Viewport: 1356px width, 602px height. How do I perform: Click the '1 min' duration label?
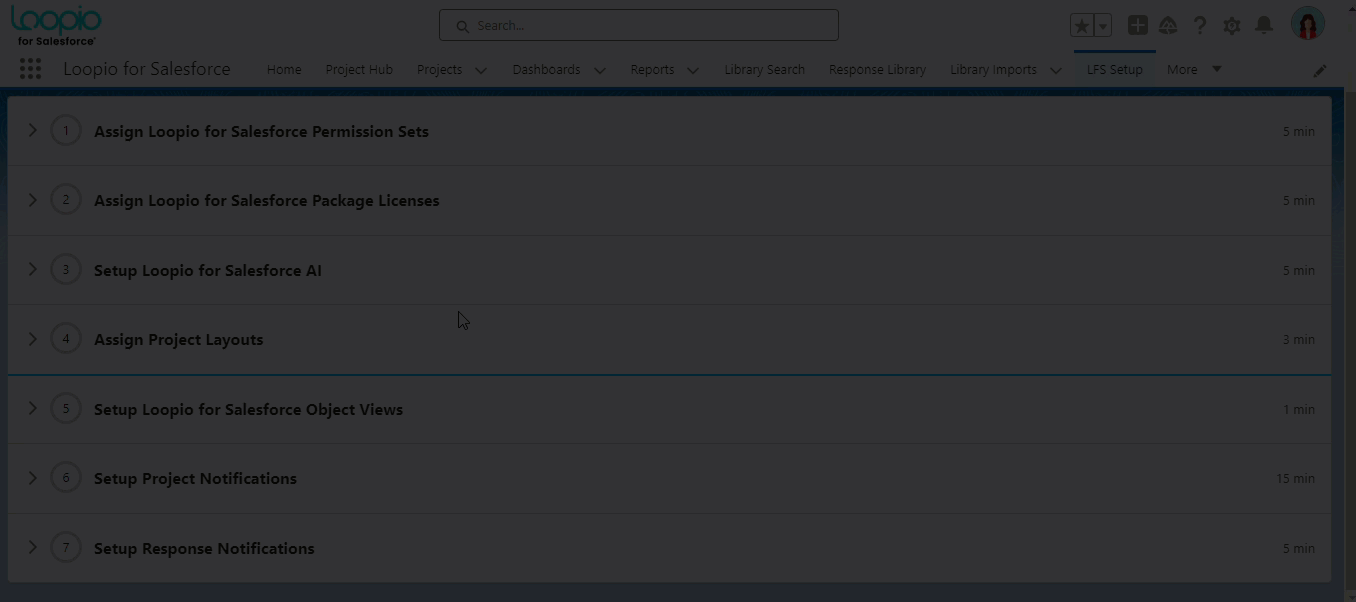tap(1299, 409)
